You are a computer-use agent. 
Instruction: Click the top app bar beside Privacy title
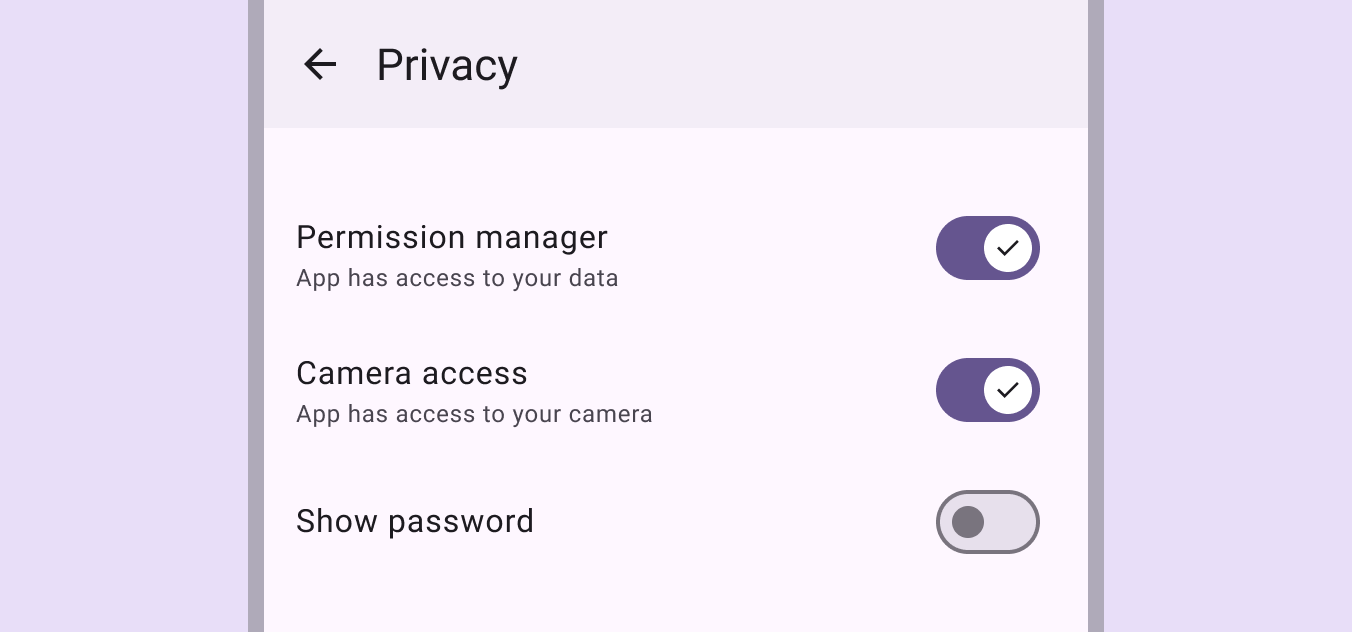point(800,65)
